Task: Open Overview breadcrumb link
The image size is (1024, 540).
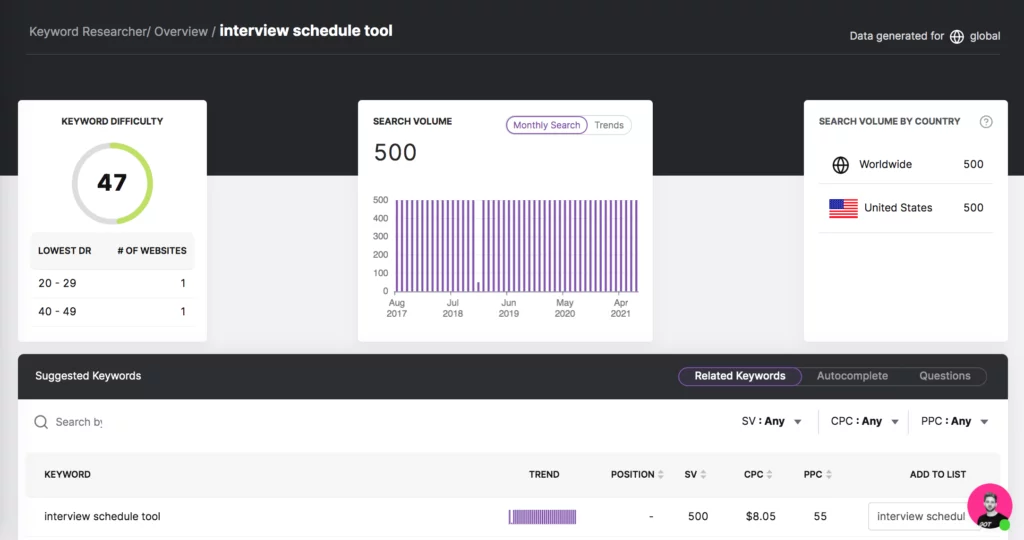Action: pyautogui.click(x=181, y=32)
